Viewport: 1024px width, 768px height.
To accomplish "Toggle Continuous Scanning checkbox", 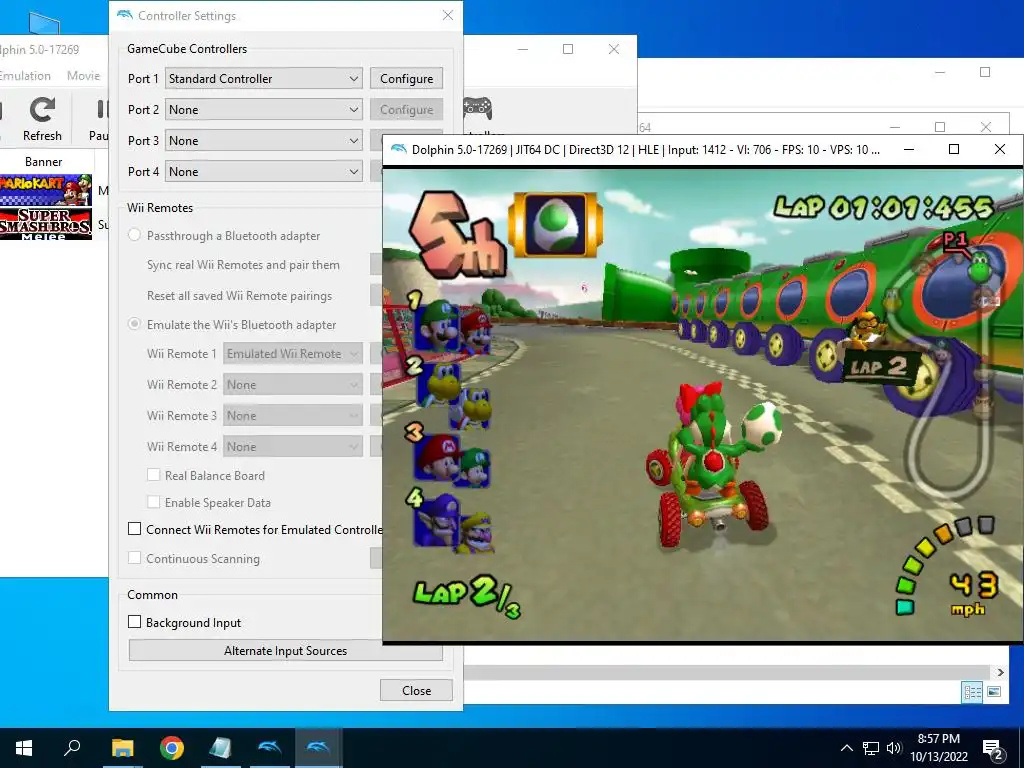I will click(x=135, y=558).
